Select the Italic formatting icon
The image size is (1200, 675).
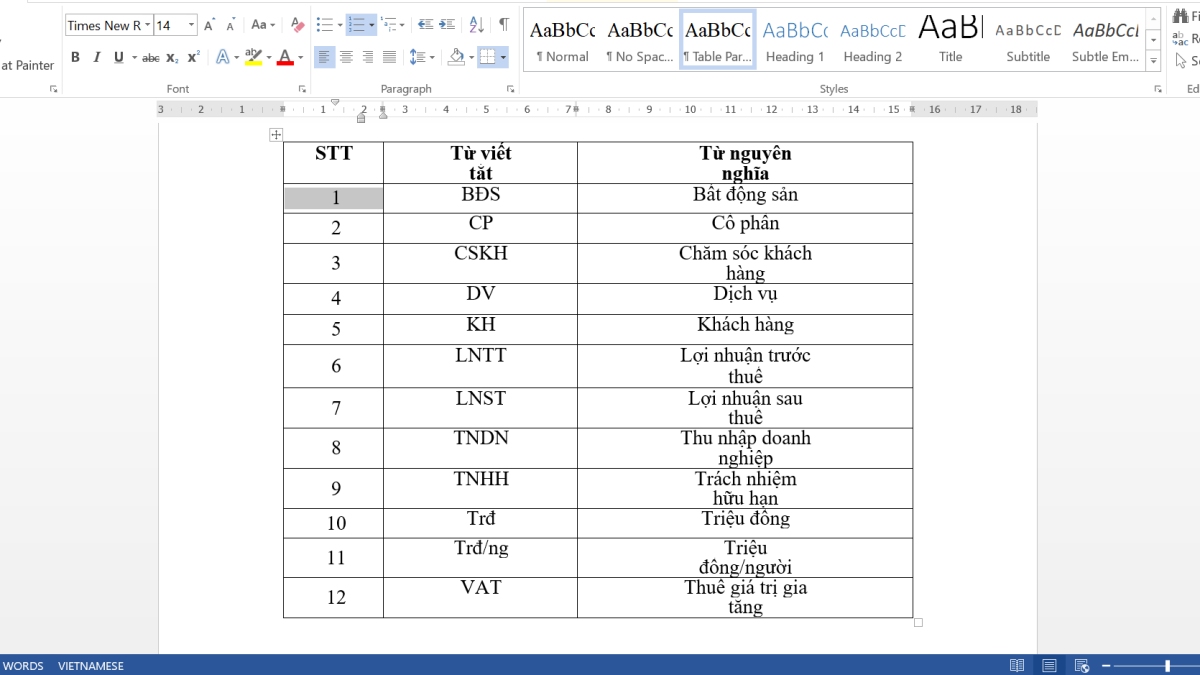(96, 57)
